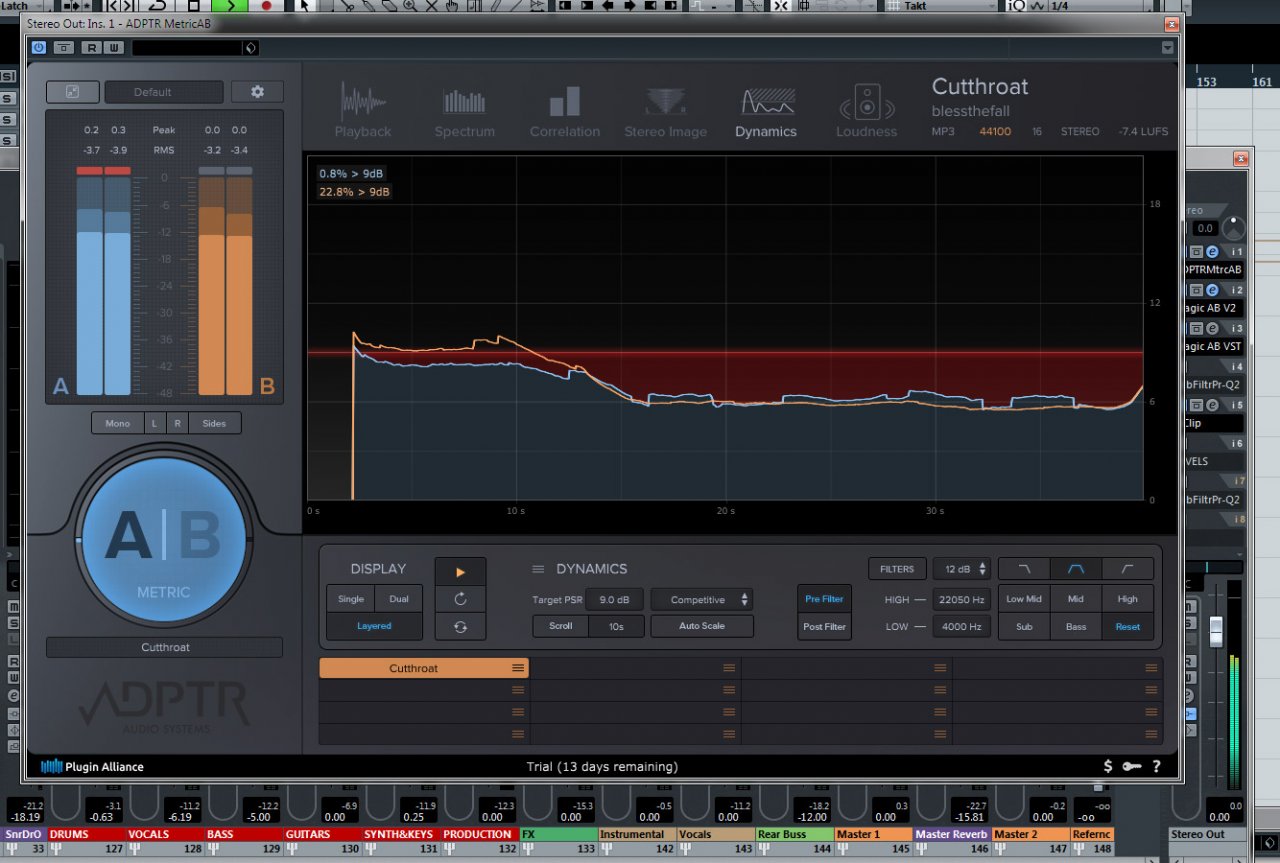Click the reset/rewind circular arrow icon
Image resolution: width=1280 pixels, height=863 pixels.
(460, 599)
